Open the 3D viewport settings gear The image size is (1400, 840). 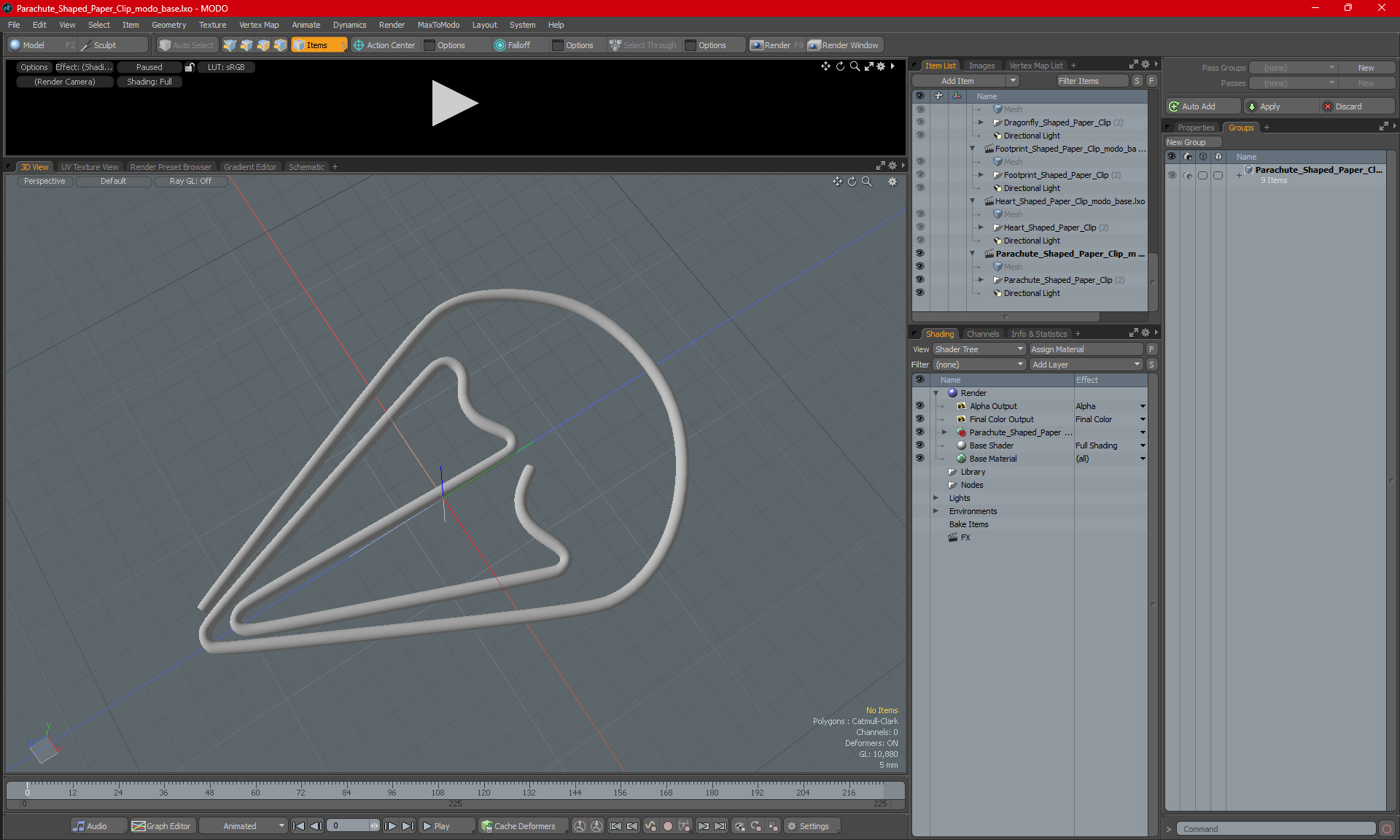[892, 182]
